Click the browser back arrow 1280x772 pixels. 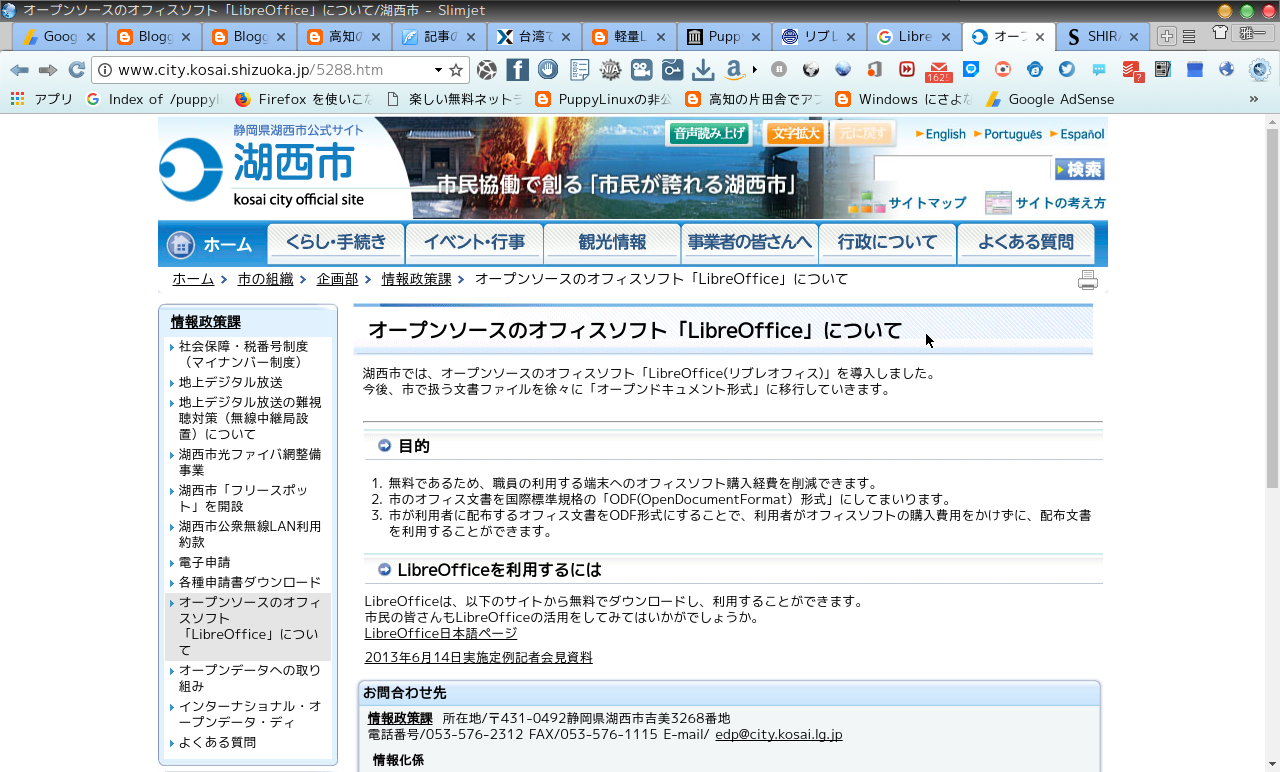tap(19, 70)
